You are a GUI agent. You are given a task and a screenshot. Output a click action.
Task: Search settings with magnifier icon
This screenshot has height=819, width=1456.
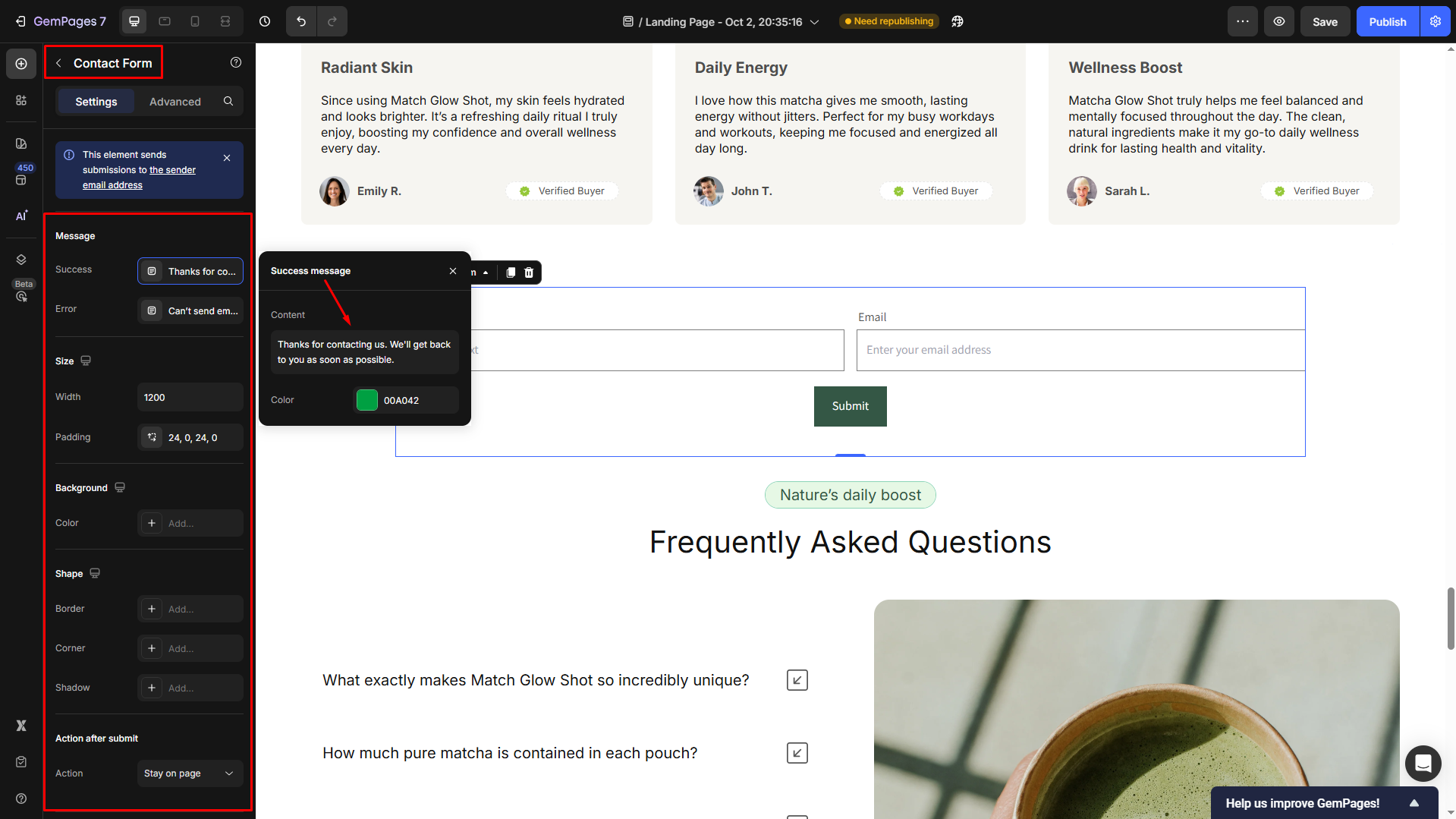[228, 101]
